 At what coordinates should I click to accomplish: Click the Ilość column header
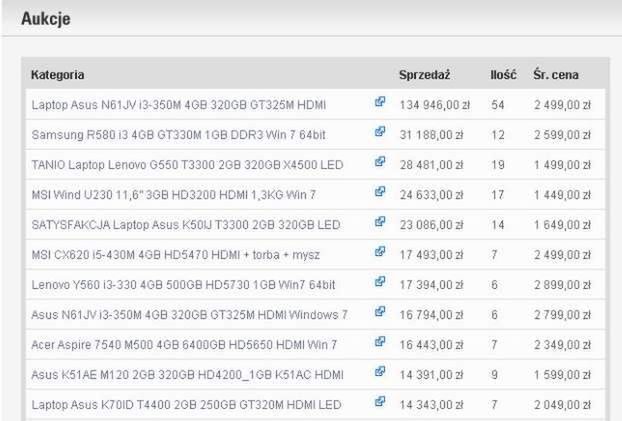coord(503,75)
